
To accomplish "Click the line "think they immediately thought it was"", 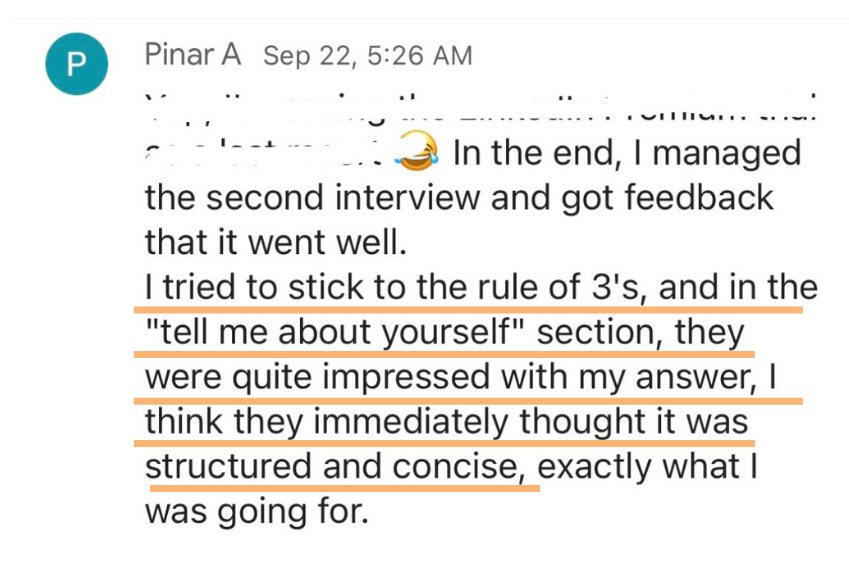I will (447, 422).
